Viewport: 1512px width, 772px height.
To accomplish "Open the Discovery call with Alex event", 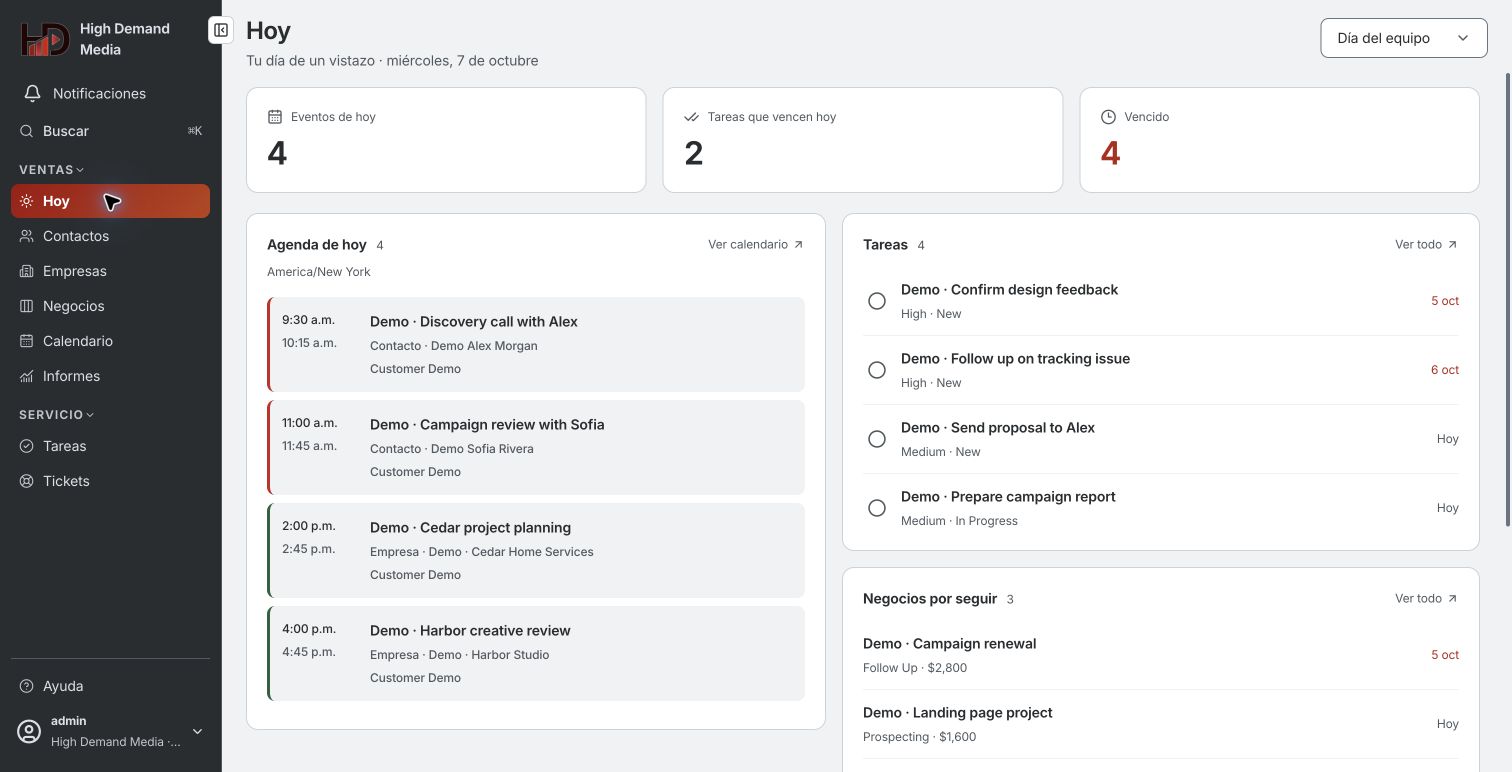I will (536, 344).
